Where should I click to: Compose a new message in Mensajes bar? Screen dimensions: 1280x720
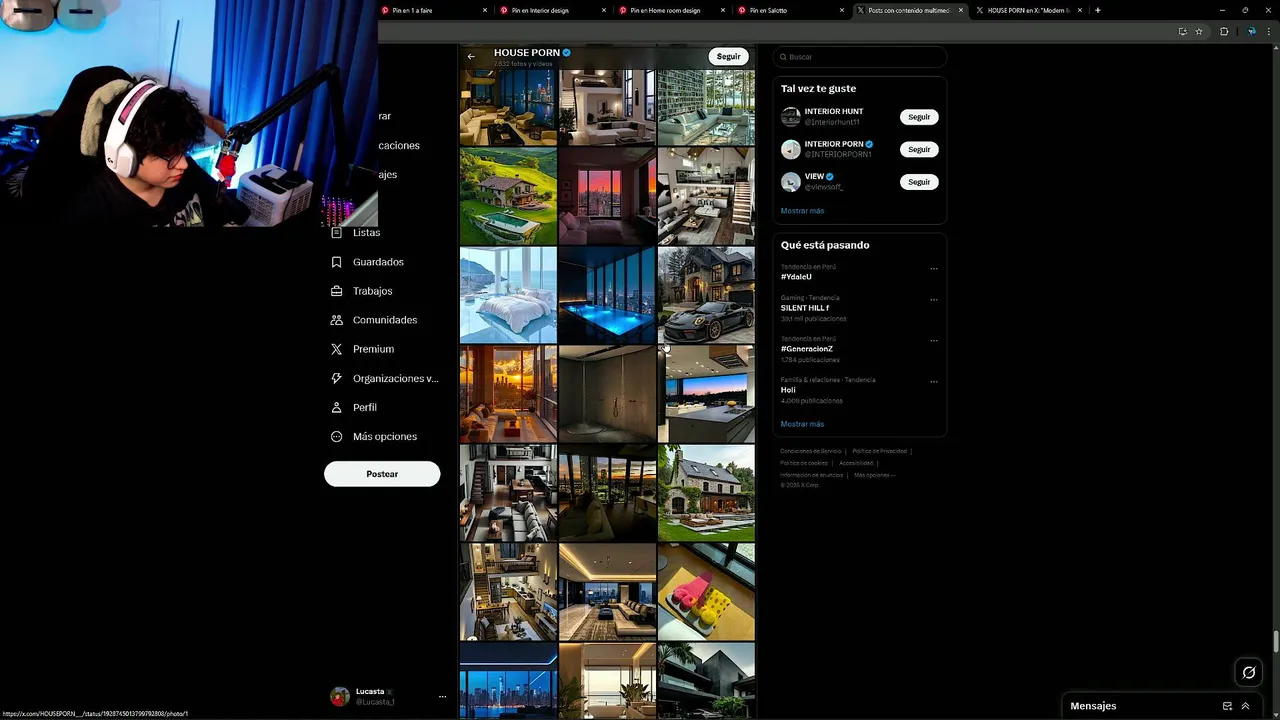[1227, 706]
